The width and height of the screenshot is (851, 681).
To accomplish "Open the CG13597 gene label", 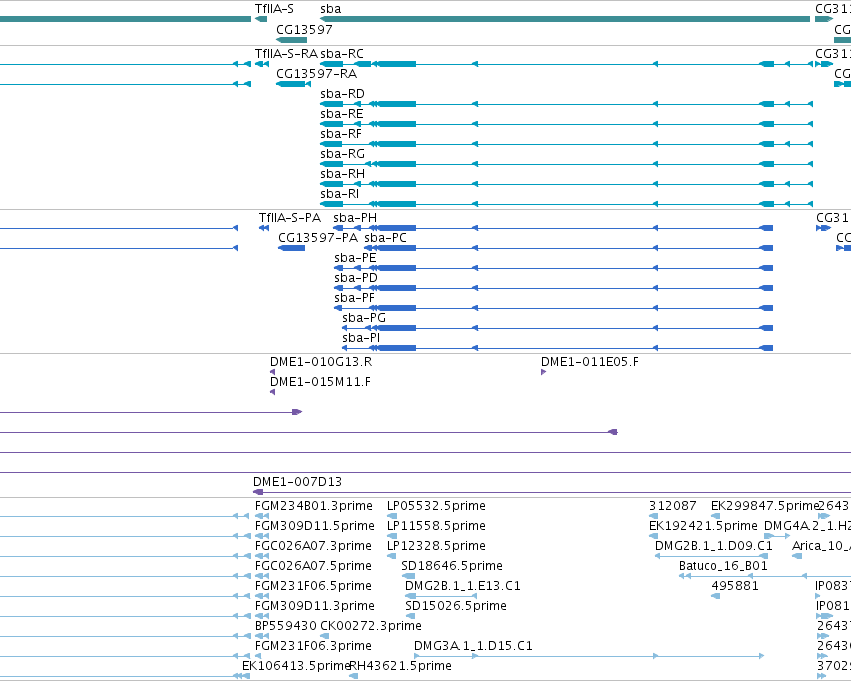I will [304, 29].
